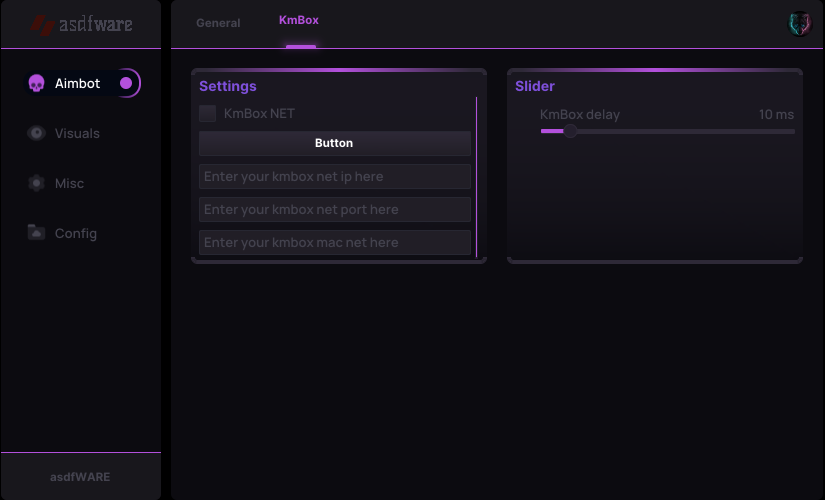Click the Config folder icon

36,232
